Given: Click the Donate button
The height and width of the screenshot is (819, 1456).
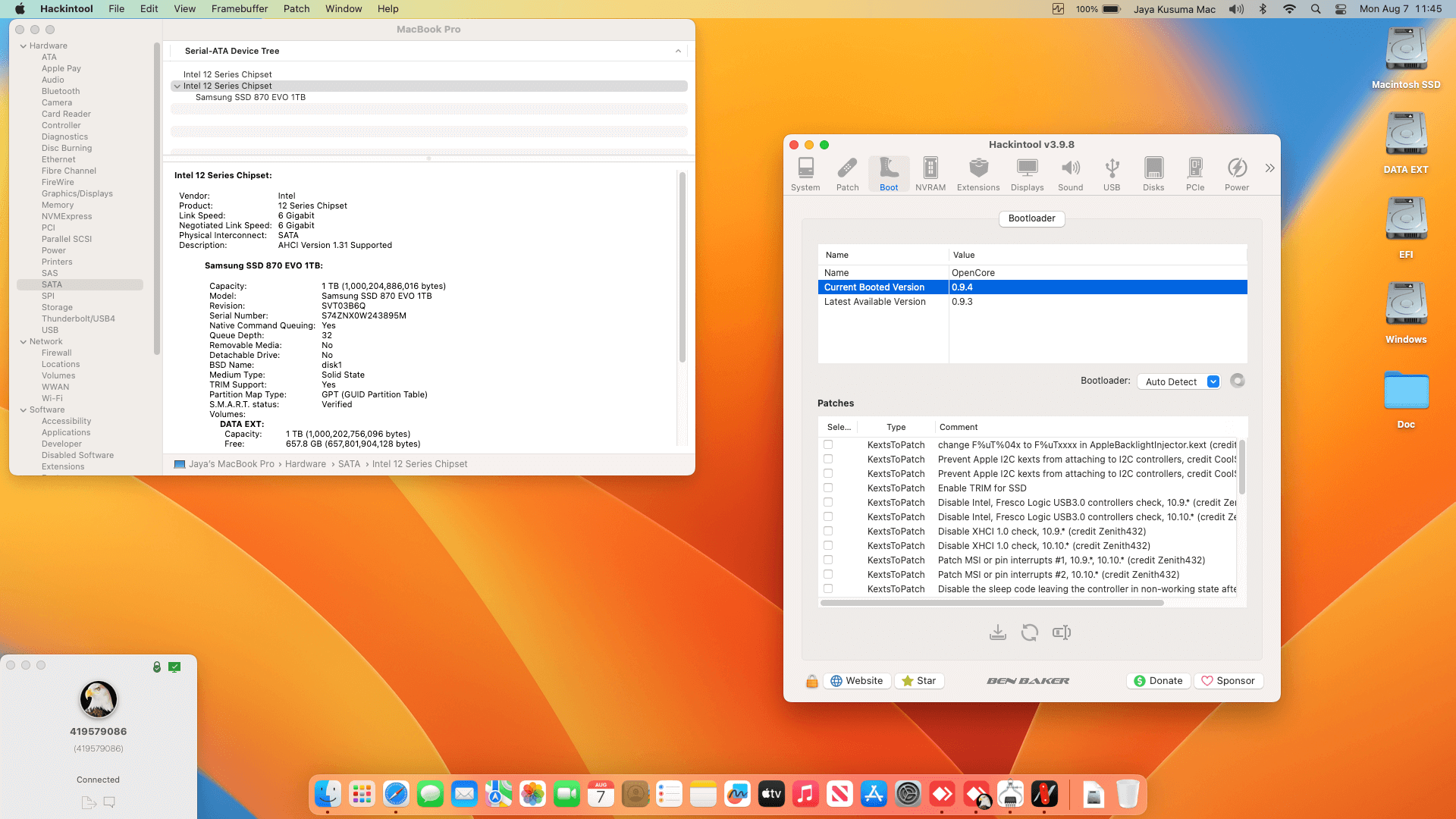Looking at the screenshot, I should (x=1158, y=681).
